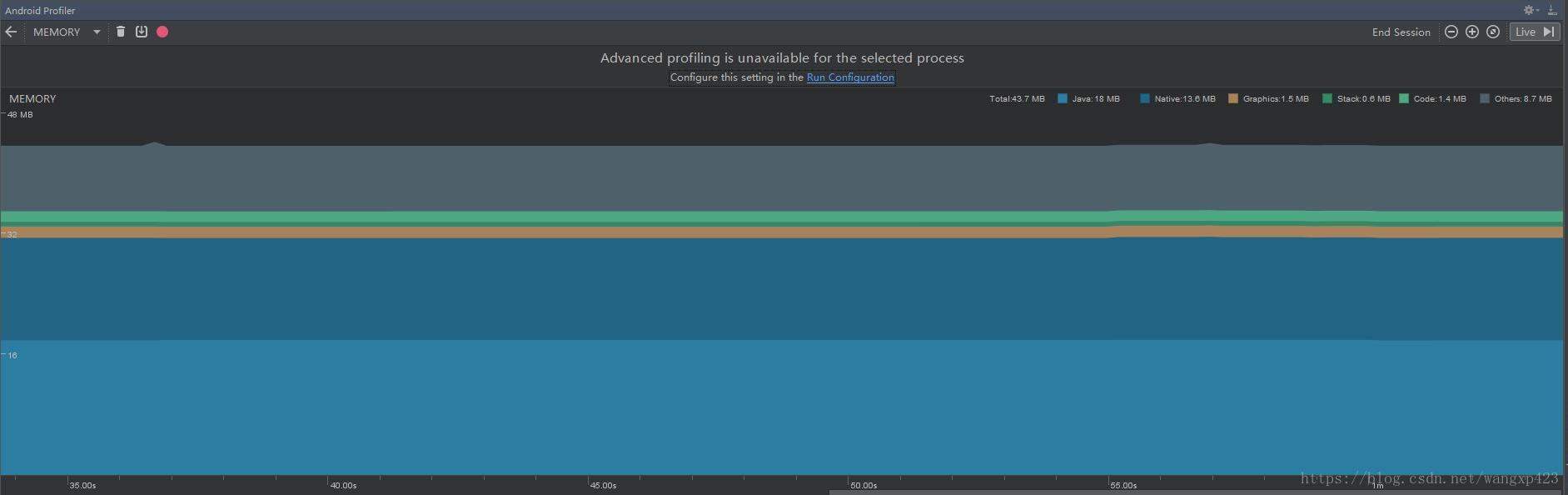The width and height of the screenshot is (1568, 495).
Task: Click the horizontal timeline scrollbar thumb
Action: [1195, 492]
